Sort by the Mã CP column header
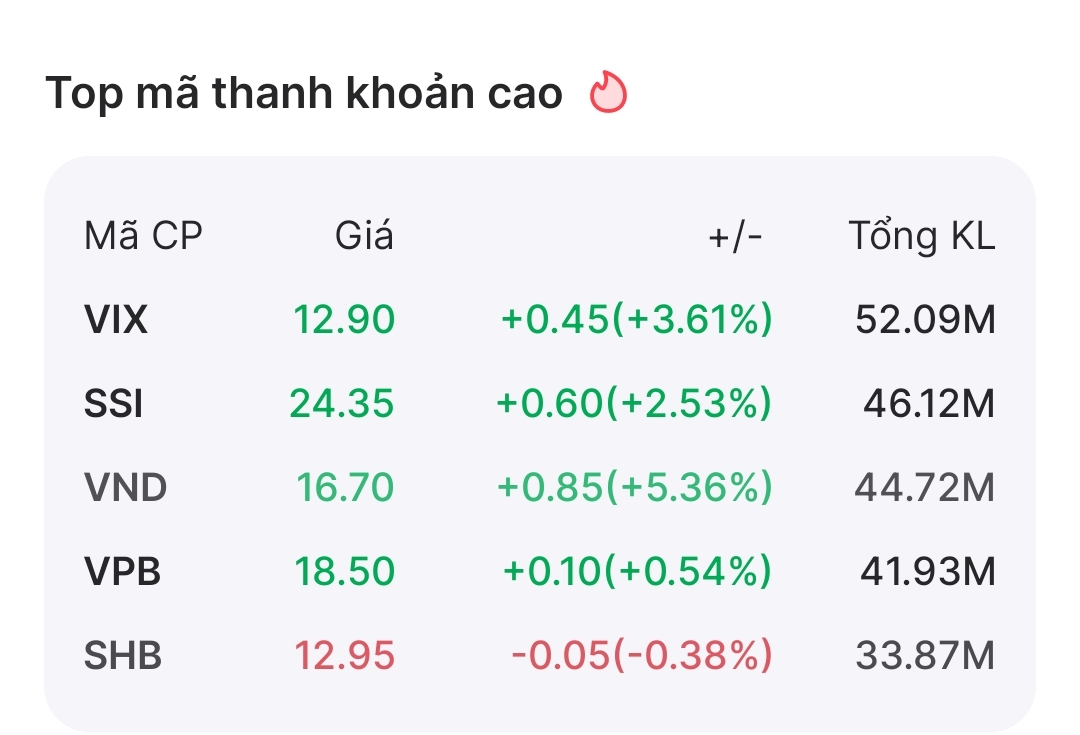Screen dimensions: 1080x735 tap(143, 236)
